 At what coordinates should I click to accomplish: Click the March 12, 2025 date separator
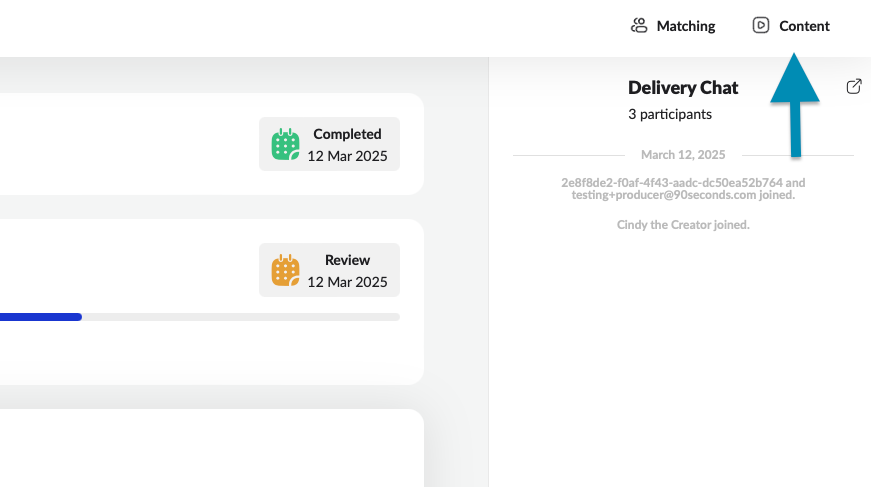tap(683, 155)
